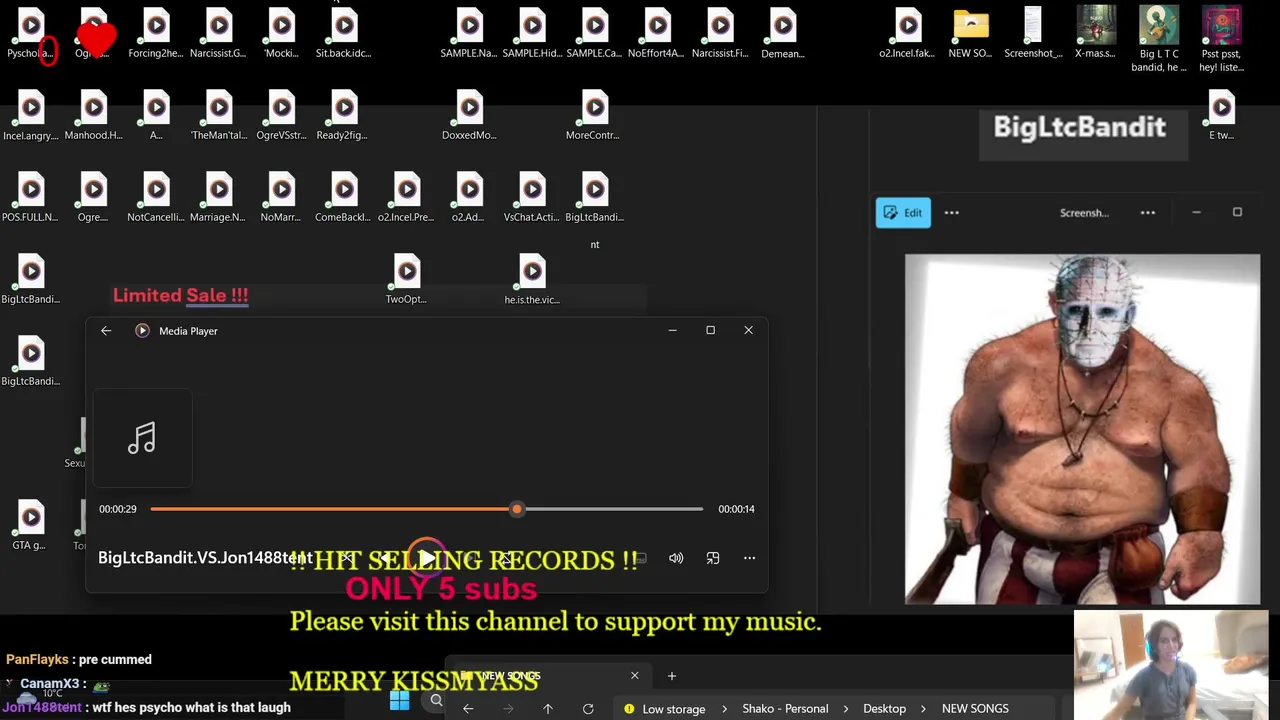Image resolution: width=1280 pixels, height=720 pixels.
Task: Open the ComeBackl... media file
Action: 344,198
